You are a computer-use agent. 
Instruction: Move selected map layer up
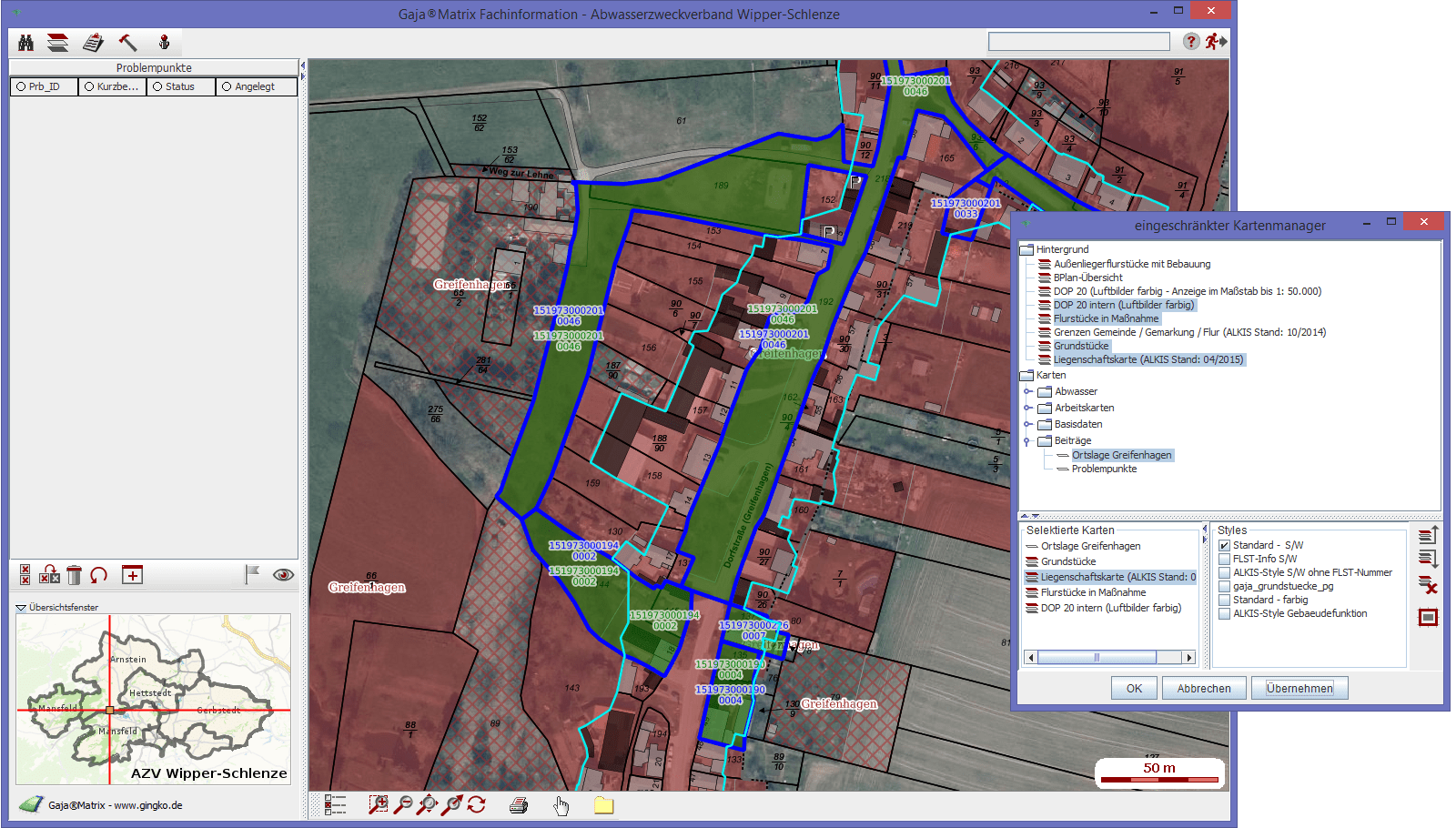click(1428, 535)
